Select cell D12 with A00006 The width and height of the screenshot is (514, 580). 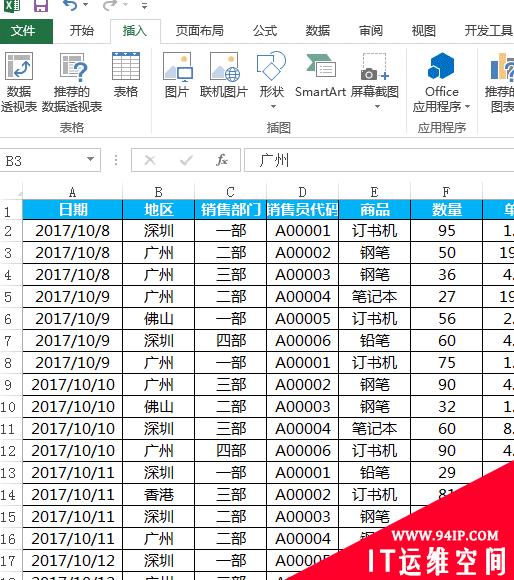[302, 451]
